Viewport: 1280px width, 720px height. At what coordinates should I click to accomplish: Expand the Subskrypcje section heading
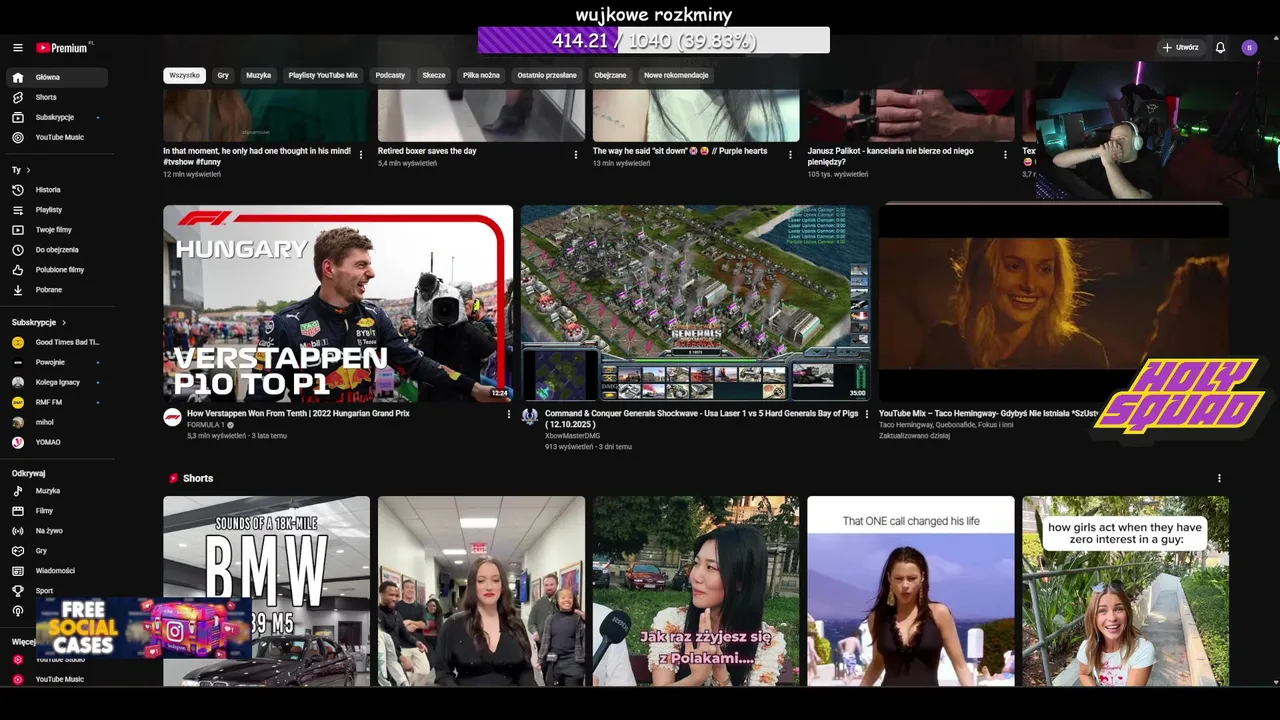[x=39, y=322]
